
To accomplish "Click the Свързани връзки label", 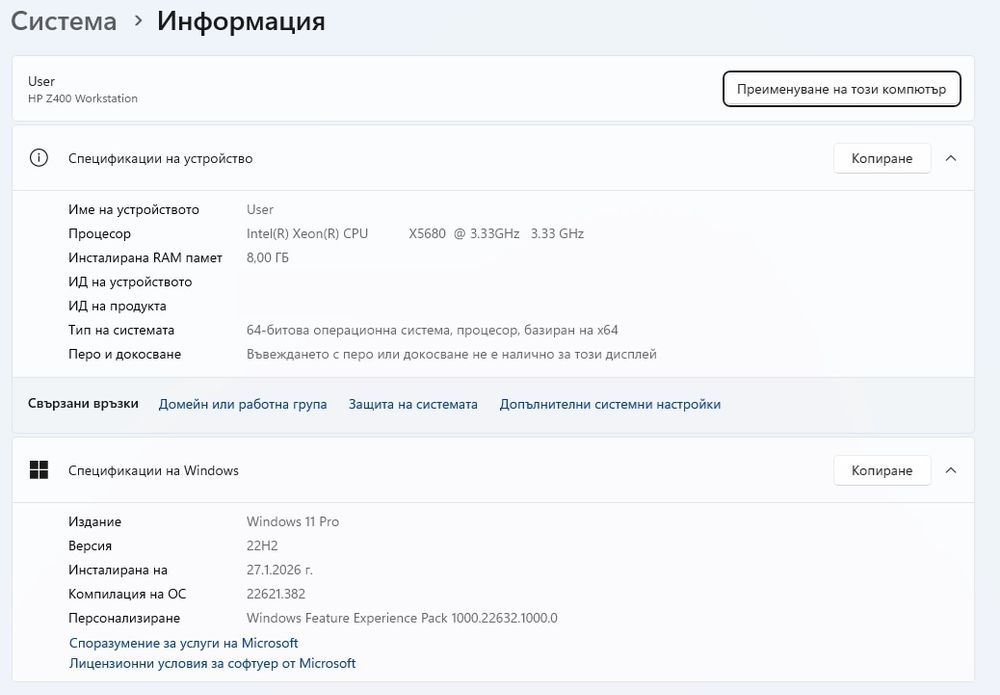I will (83, 404).
